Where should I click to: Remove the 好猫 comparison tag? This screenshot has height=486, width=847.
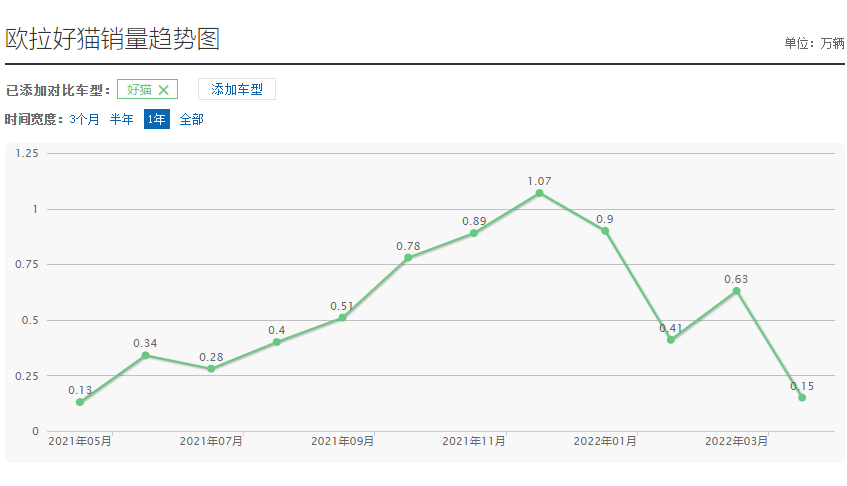point(164,90)
